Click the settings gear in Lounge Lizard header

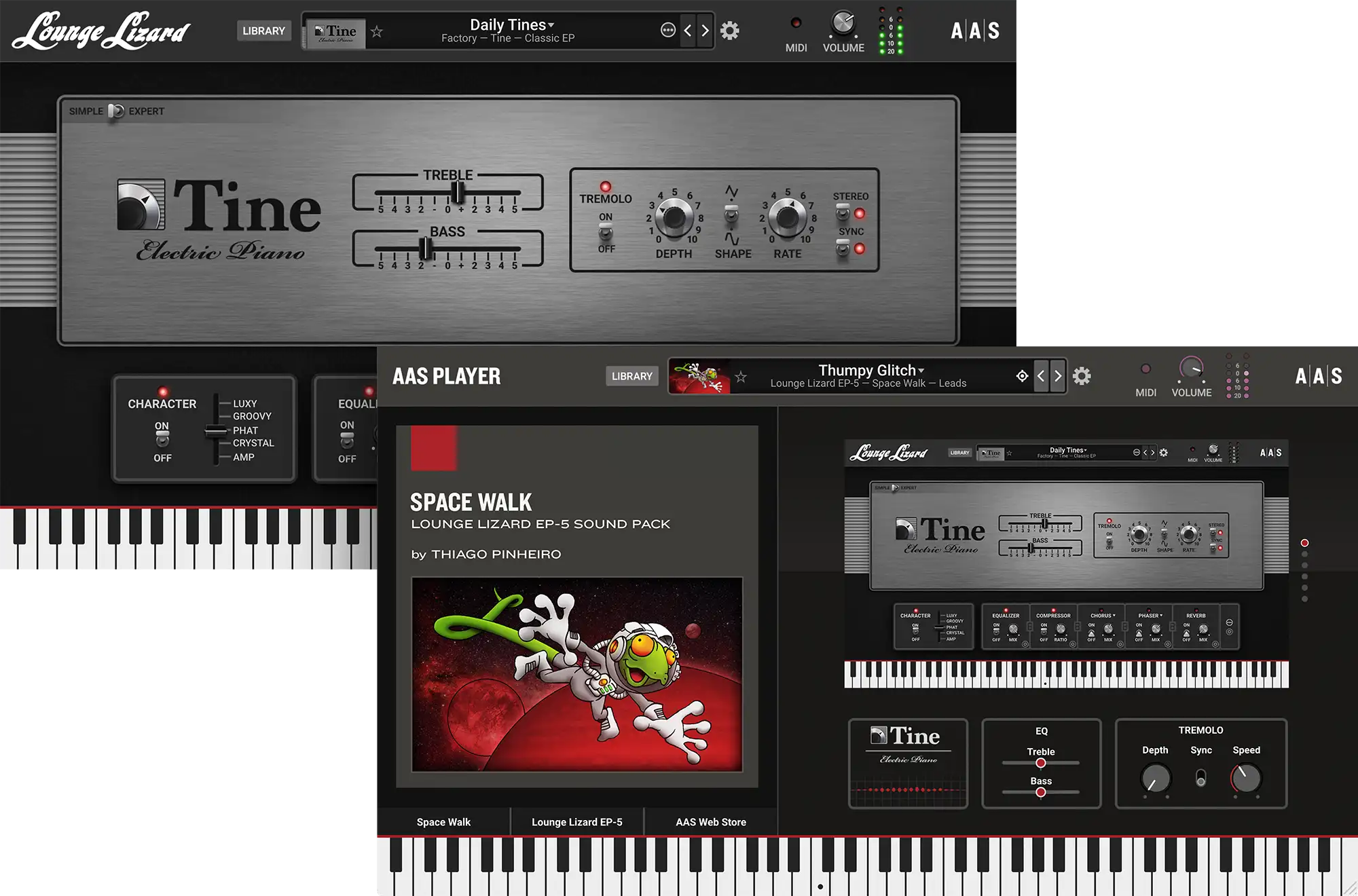tap(729, 31)
